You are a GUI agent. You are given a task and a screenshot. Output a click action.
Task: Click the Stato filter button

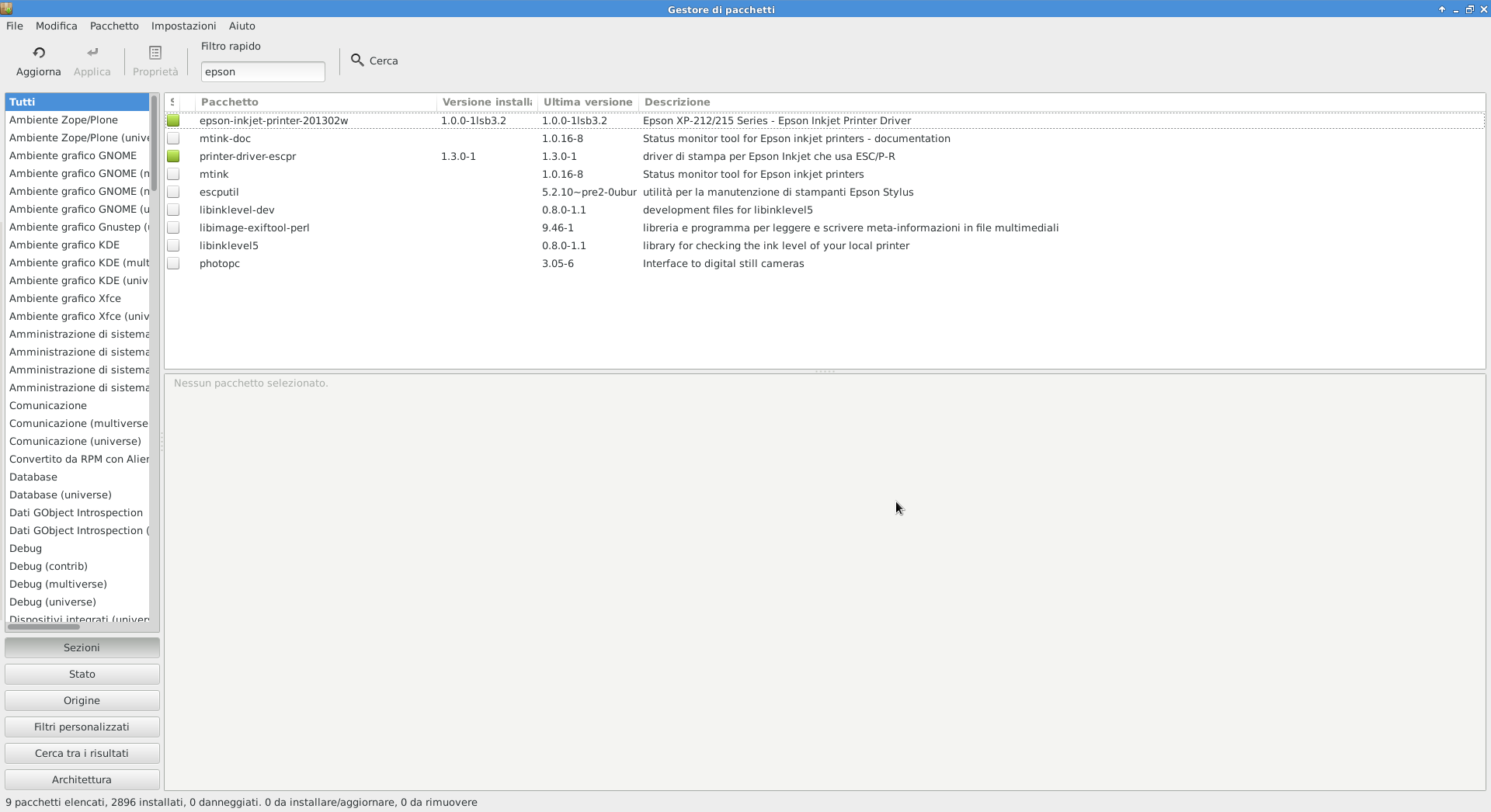click(82, 674)
